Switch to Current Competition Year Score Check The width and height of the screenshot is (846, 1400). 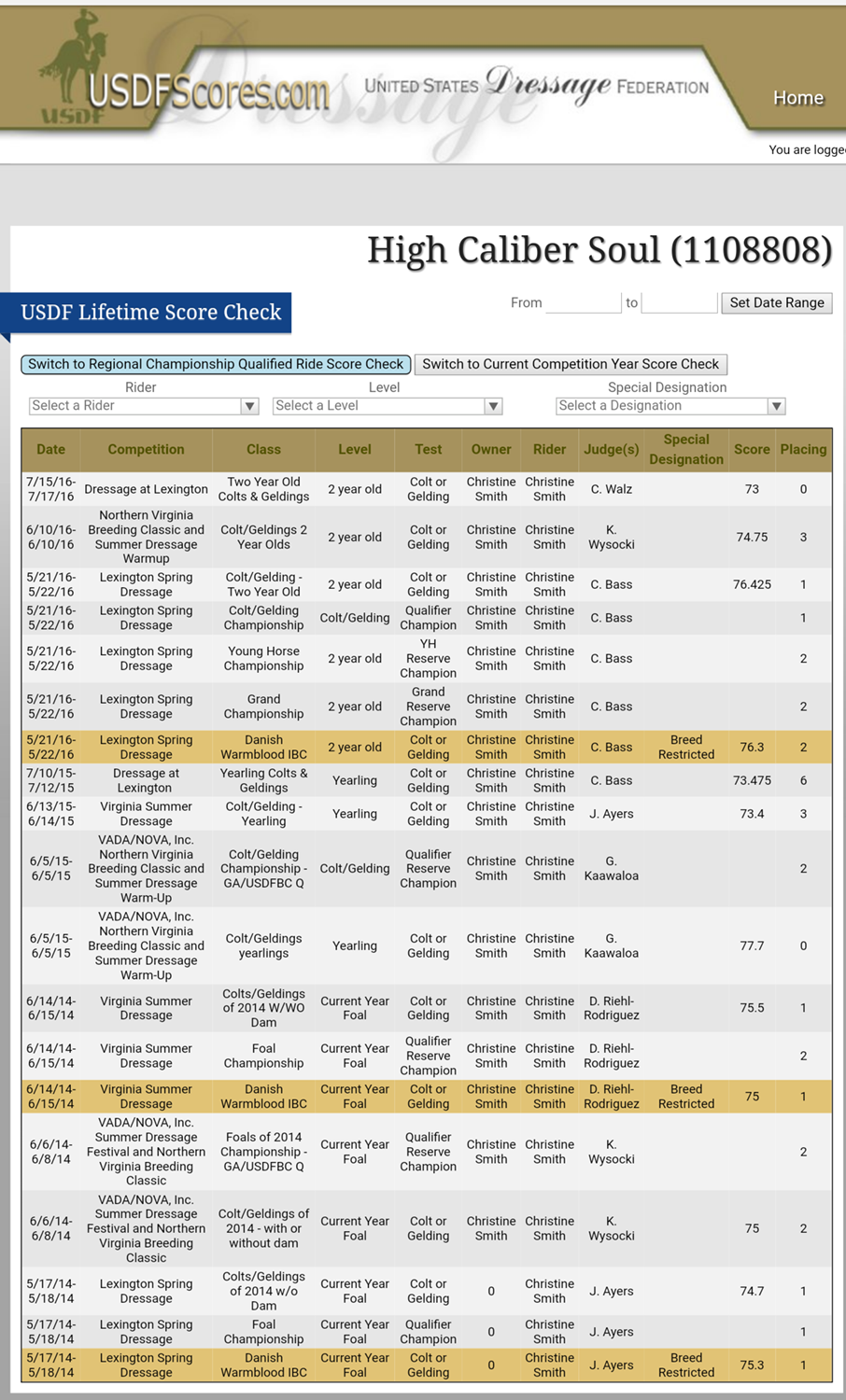[571, 364]
